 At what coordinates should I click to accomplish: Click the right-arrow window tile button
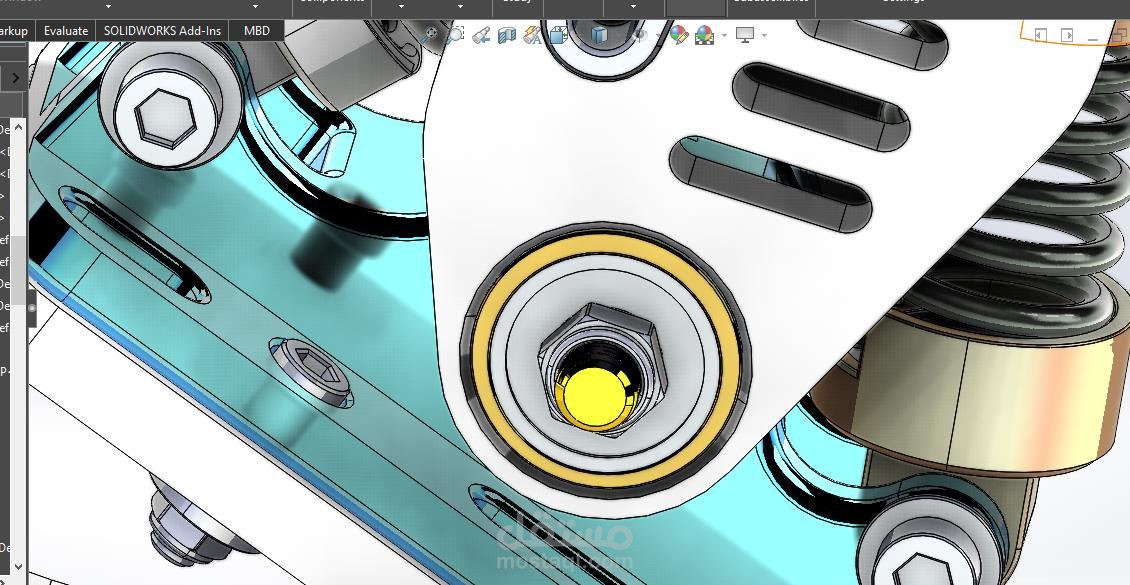click(x=1067, y=35)
